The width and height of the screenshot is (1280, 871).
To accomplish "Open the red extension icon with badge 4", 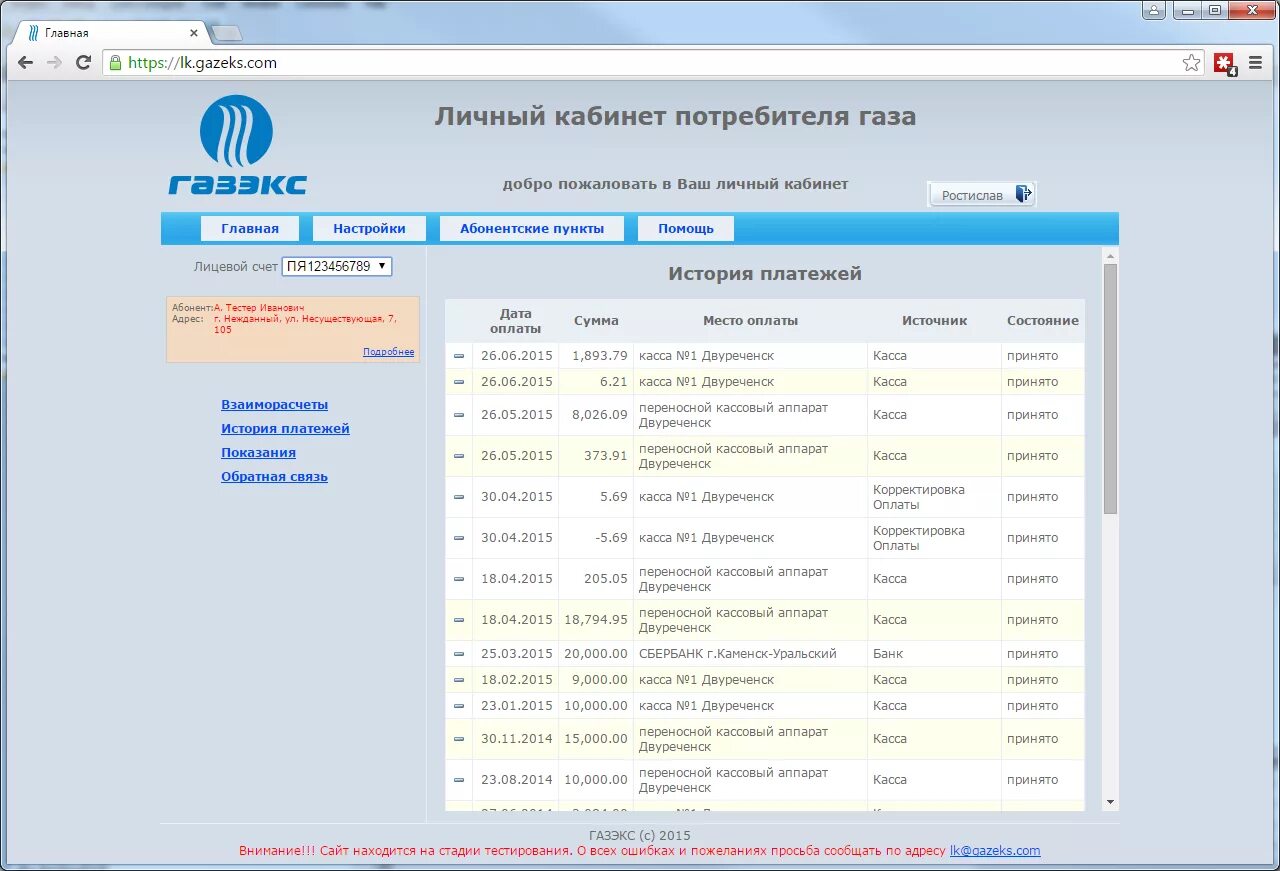I will (1225, 64).
